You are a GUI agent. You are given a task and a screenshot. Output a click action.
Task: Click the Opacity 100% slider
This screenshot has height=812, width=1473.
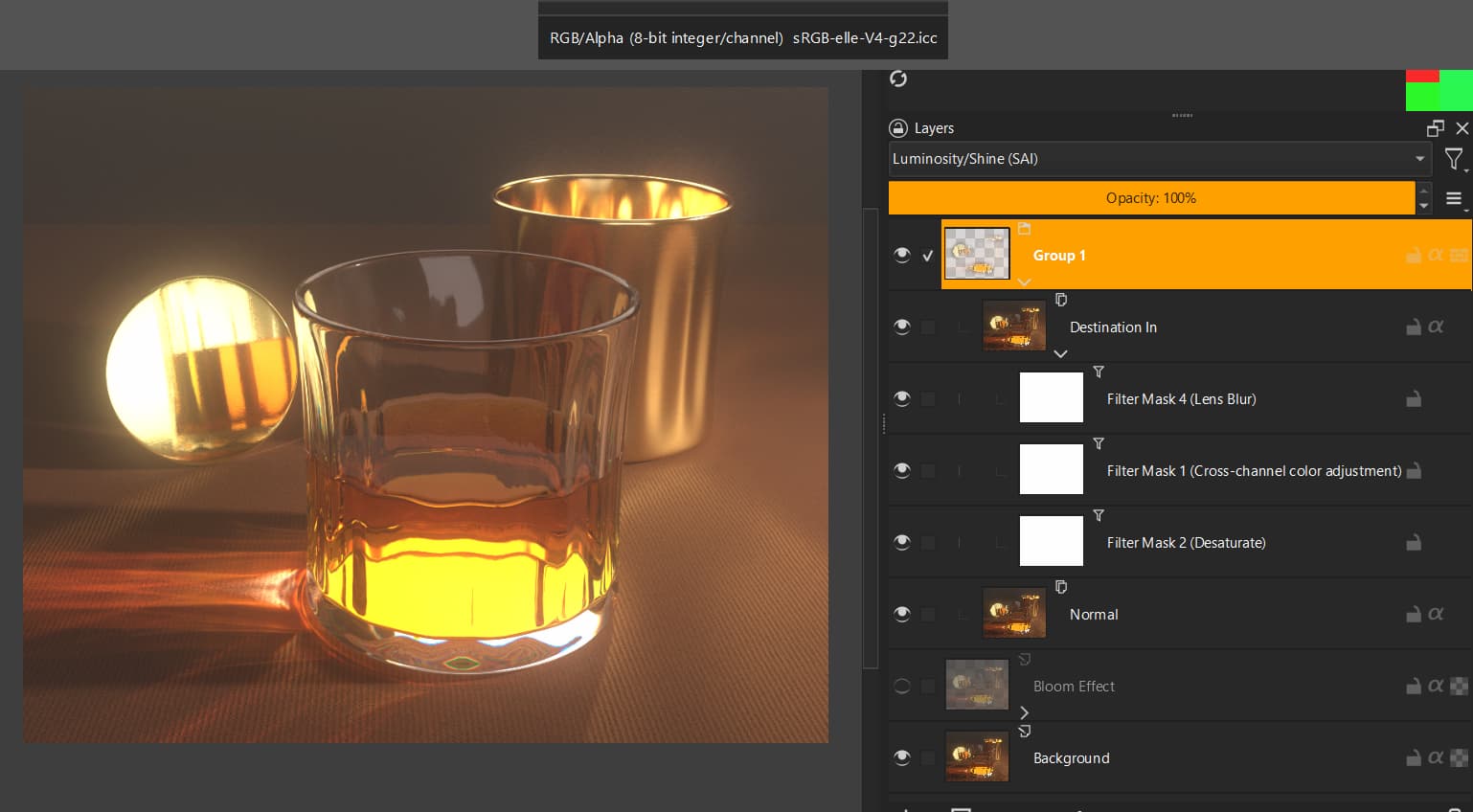tap(1150, 198)
